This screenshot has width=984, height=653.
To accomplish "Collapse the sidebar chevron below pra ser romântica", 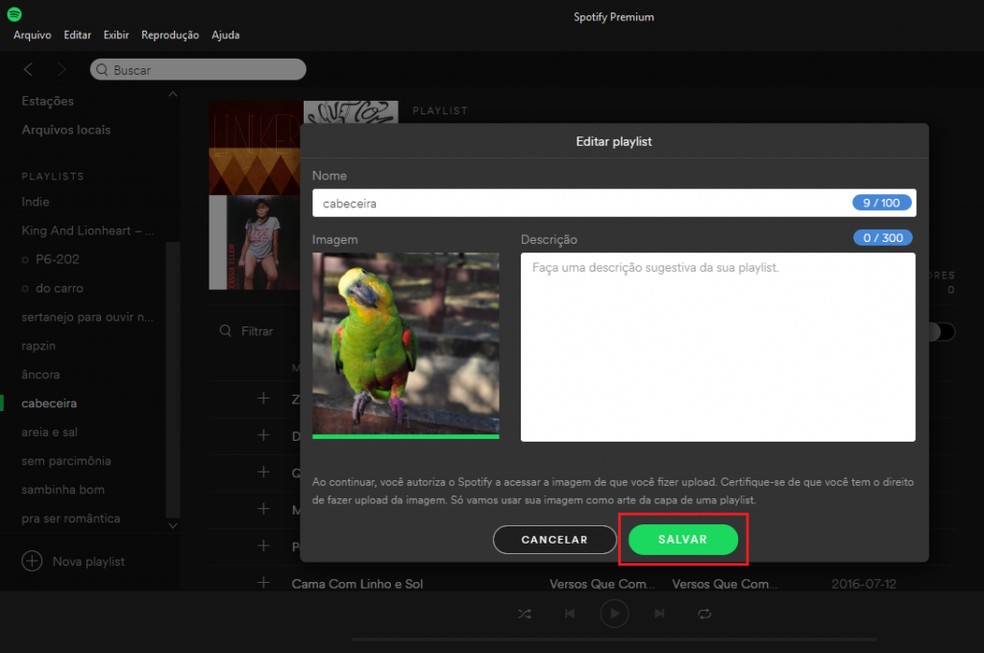I will coord(172,524).
